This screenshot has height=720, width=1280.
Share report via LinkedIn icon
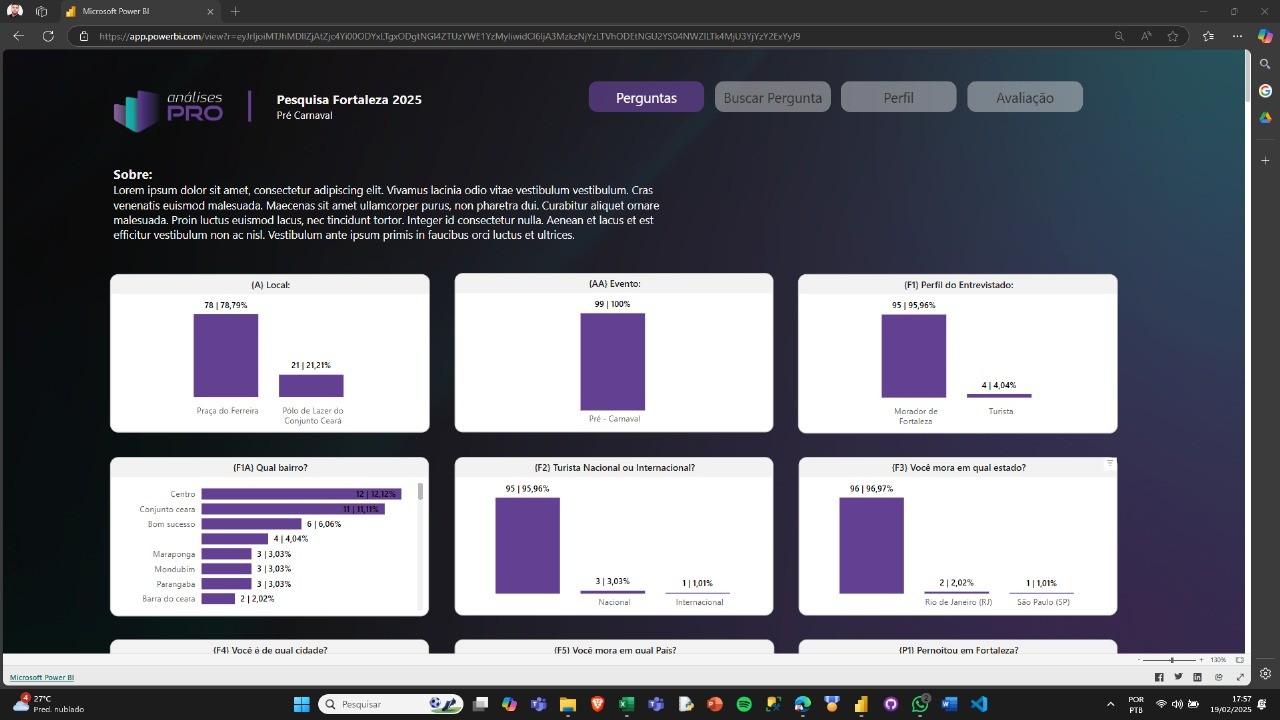[1197, 677]
